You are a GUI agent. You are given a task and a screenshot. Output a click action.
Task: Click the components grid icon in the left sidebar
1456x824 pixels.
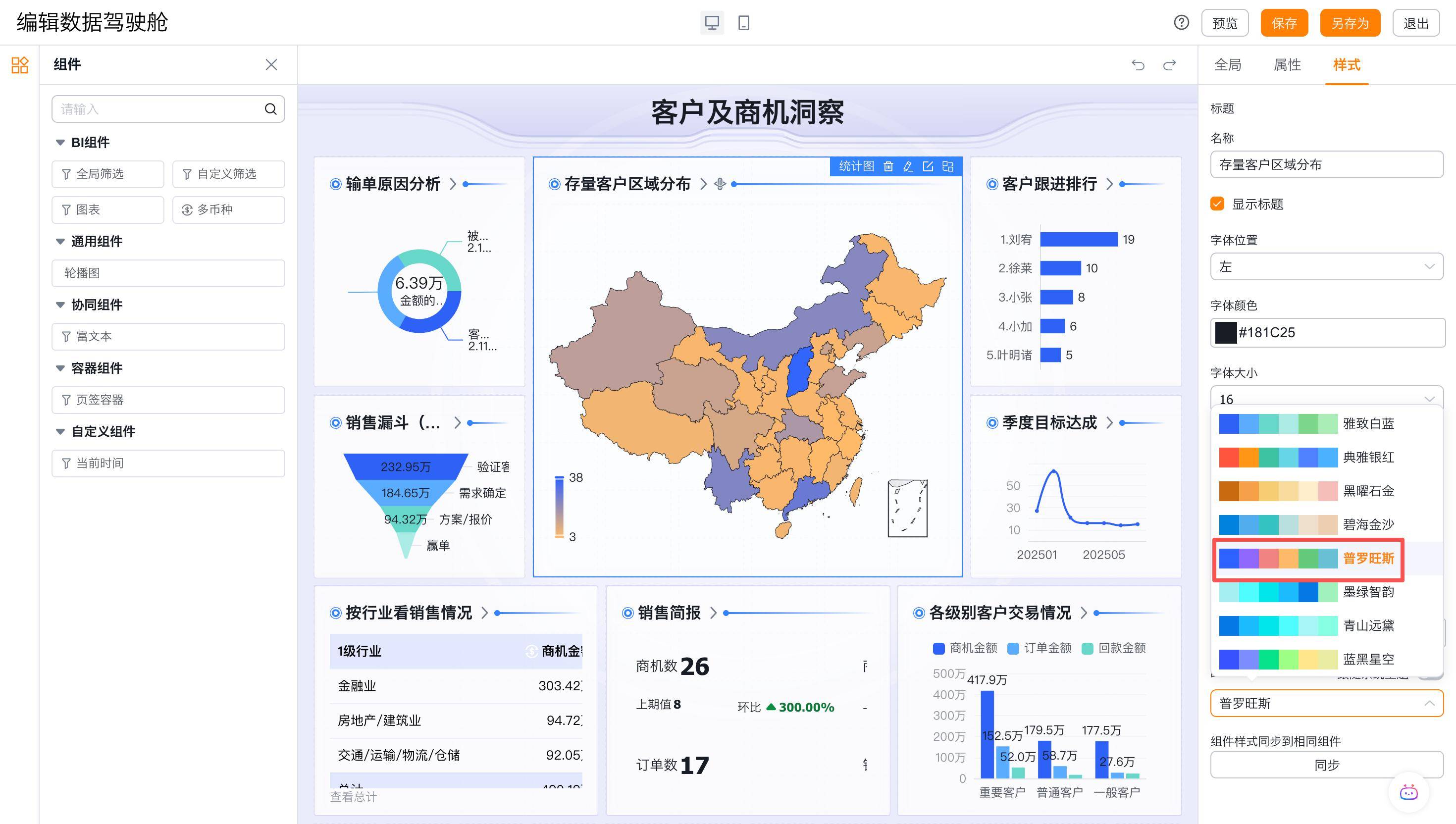click(20, 65)
